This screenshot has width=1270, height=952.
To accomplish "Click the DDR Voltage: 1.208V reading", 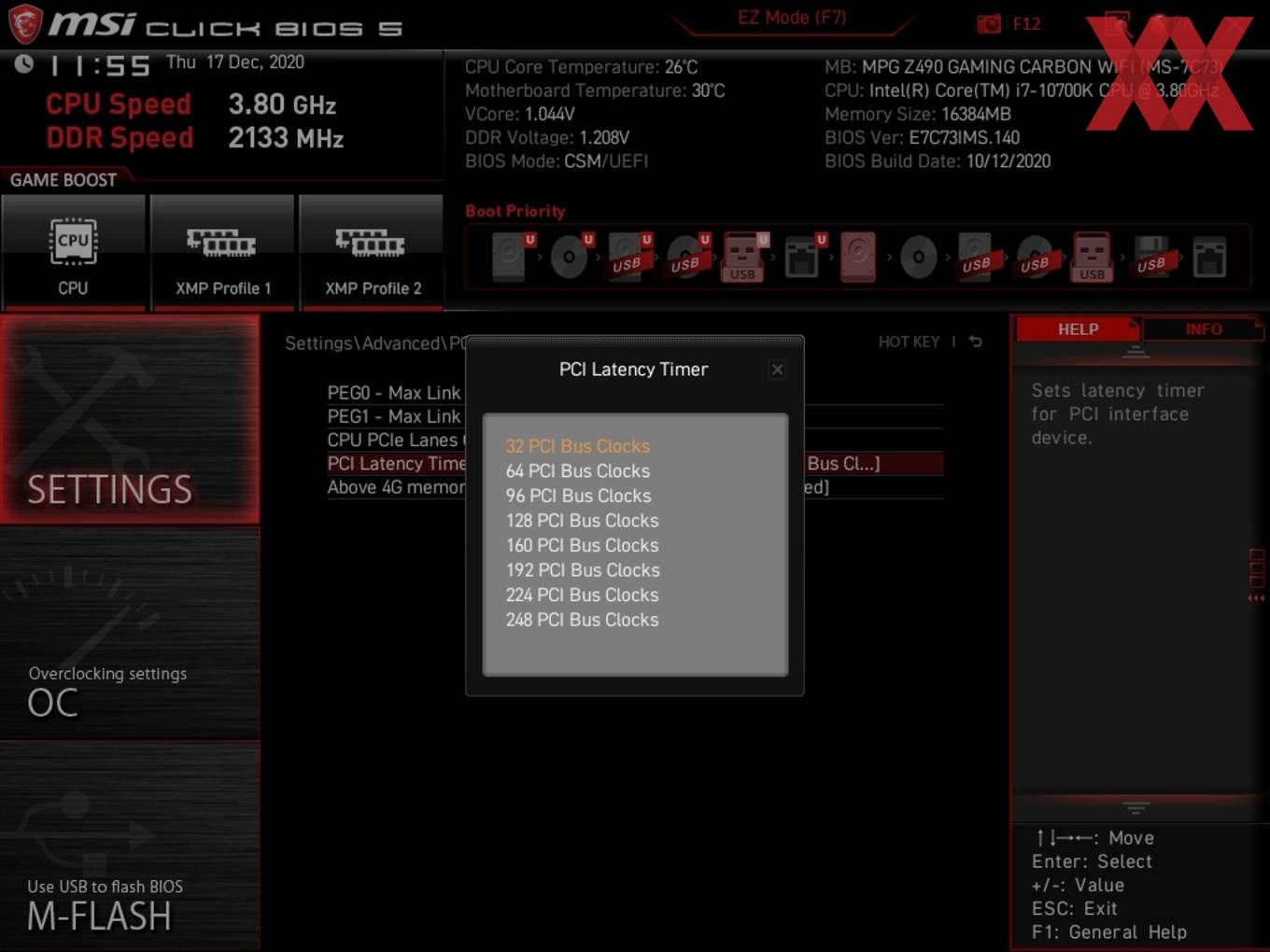I will (x=547, y=137).
